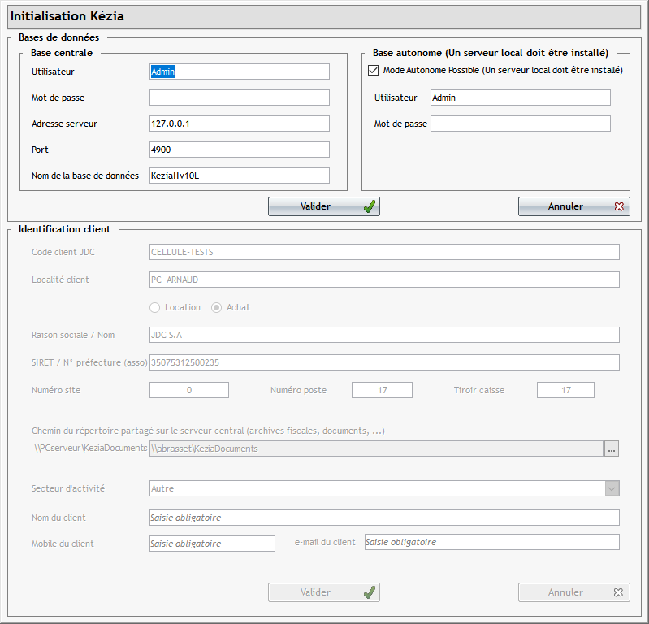Screen dimensions: 649x624
Task: Click the Base centrale Utilisateur field
Action: pos(239,72)
